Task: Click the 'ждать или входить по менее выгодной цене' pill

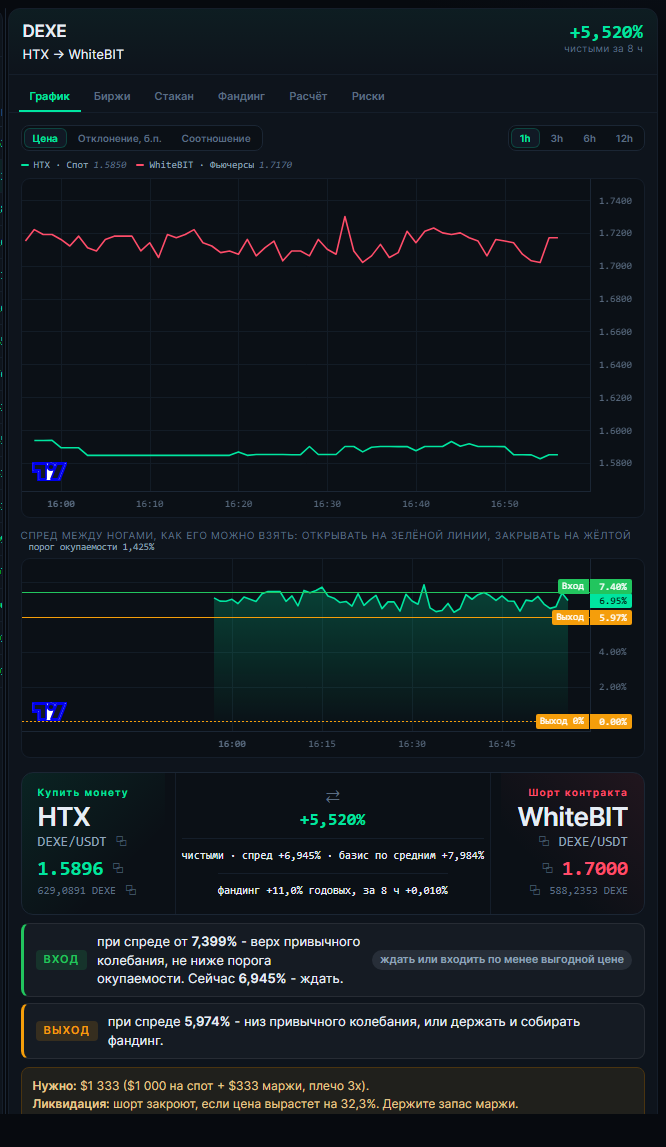Action: tap(502, 960)
